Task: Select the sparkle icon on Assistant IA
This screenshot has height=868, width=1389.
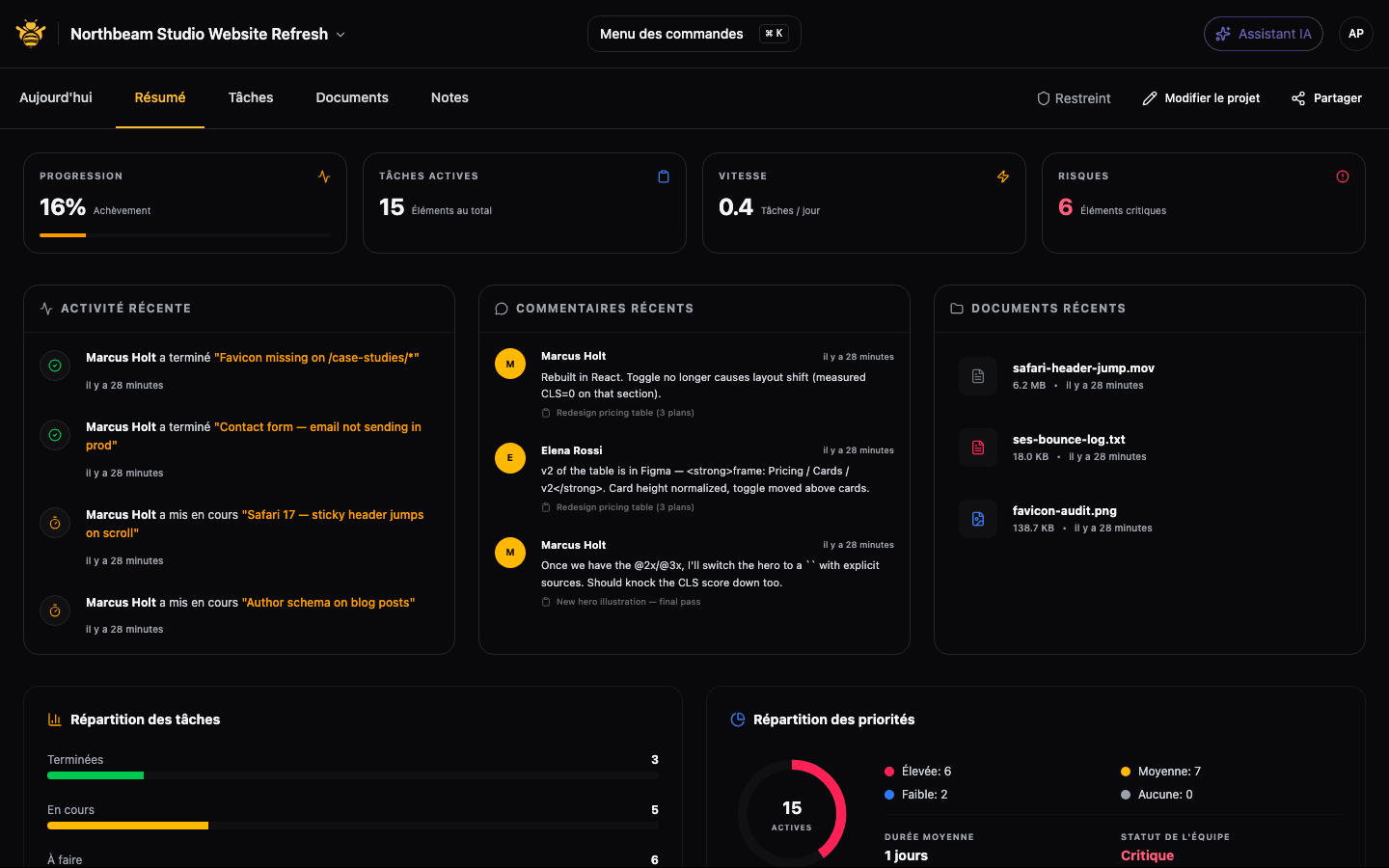Action: click(1224, 33)
